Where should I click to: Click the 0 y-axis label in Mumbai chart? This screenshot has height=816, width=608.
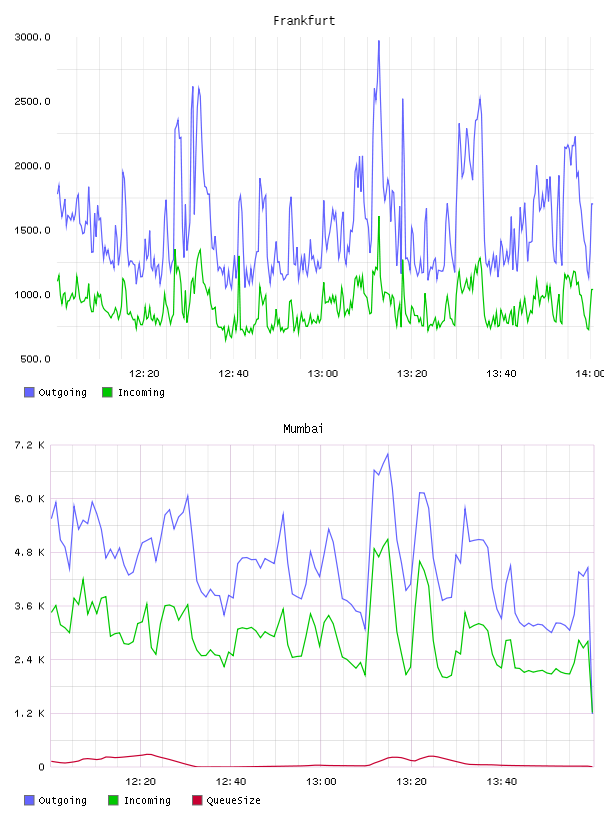pos(41,767)
